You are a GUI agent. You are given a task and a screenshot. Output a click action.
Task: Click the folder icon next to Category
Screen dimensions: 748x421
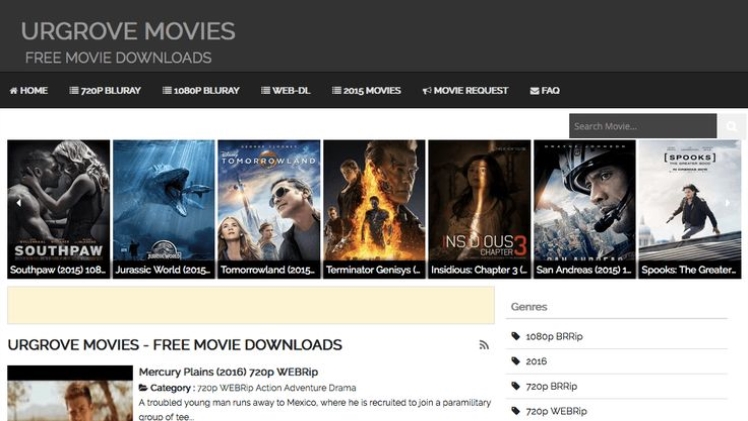(x=143, y=388)
